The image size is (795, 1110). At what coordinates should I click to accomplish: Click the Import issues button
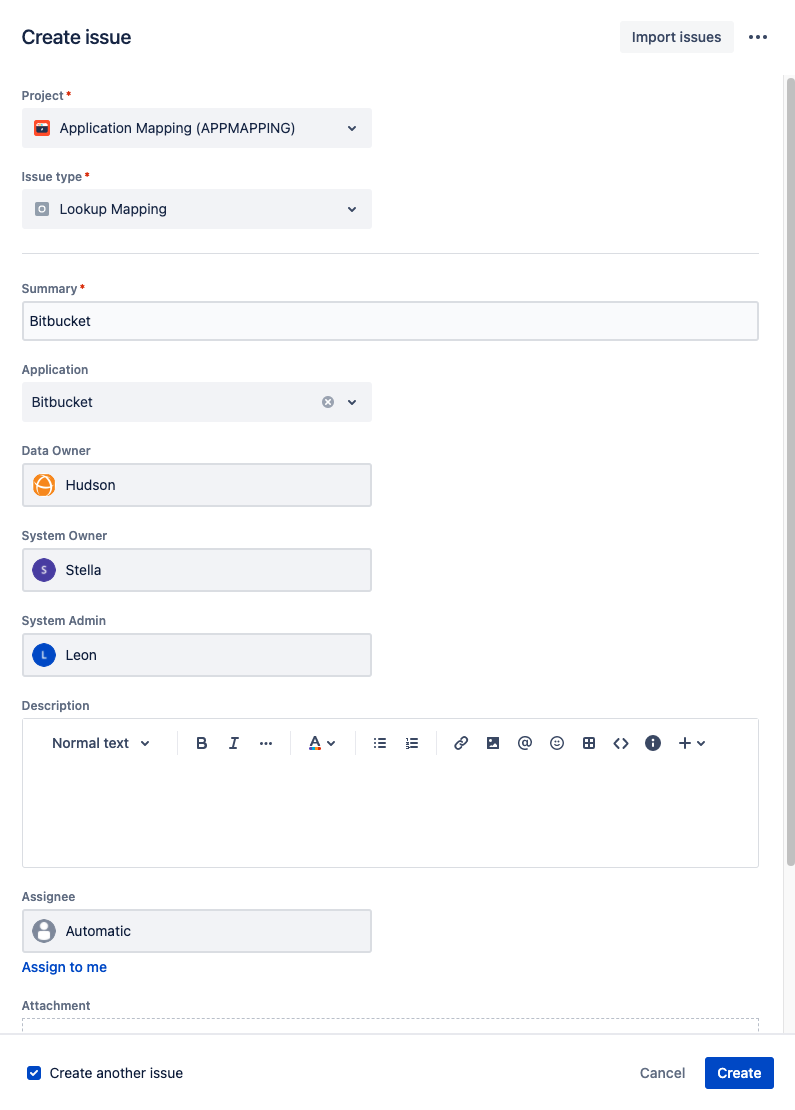676,37
